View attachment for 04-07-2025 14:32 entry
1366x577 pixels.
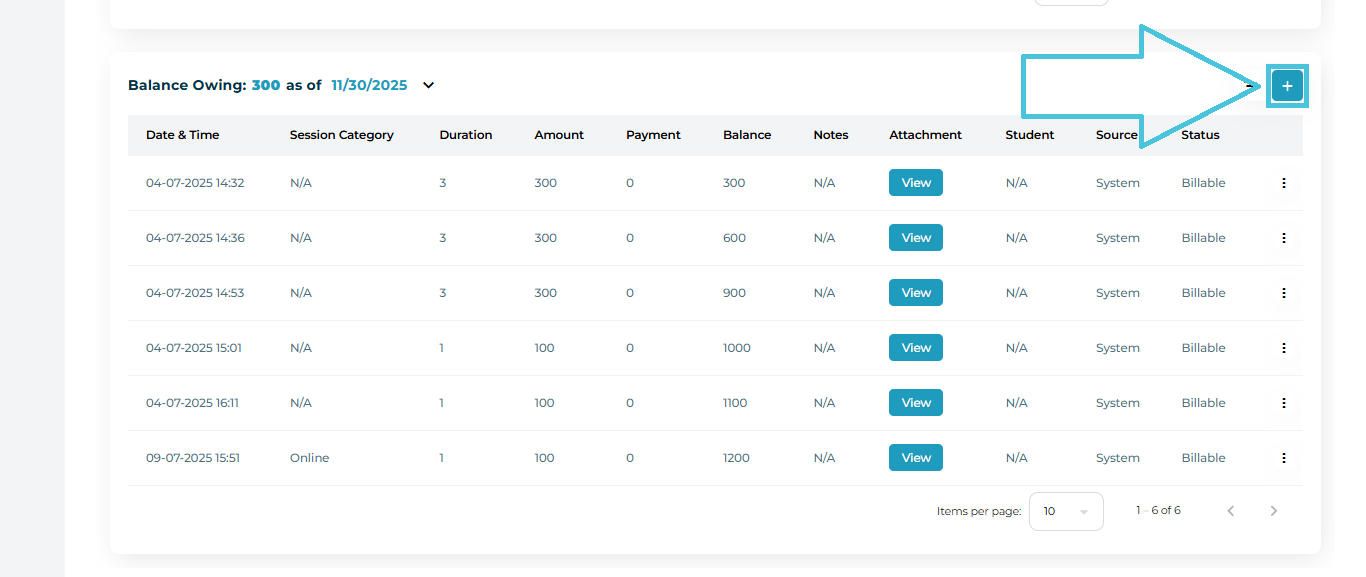pyautogui.click(x=915, y=183)
